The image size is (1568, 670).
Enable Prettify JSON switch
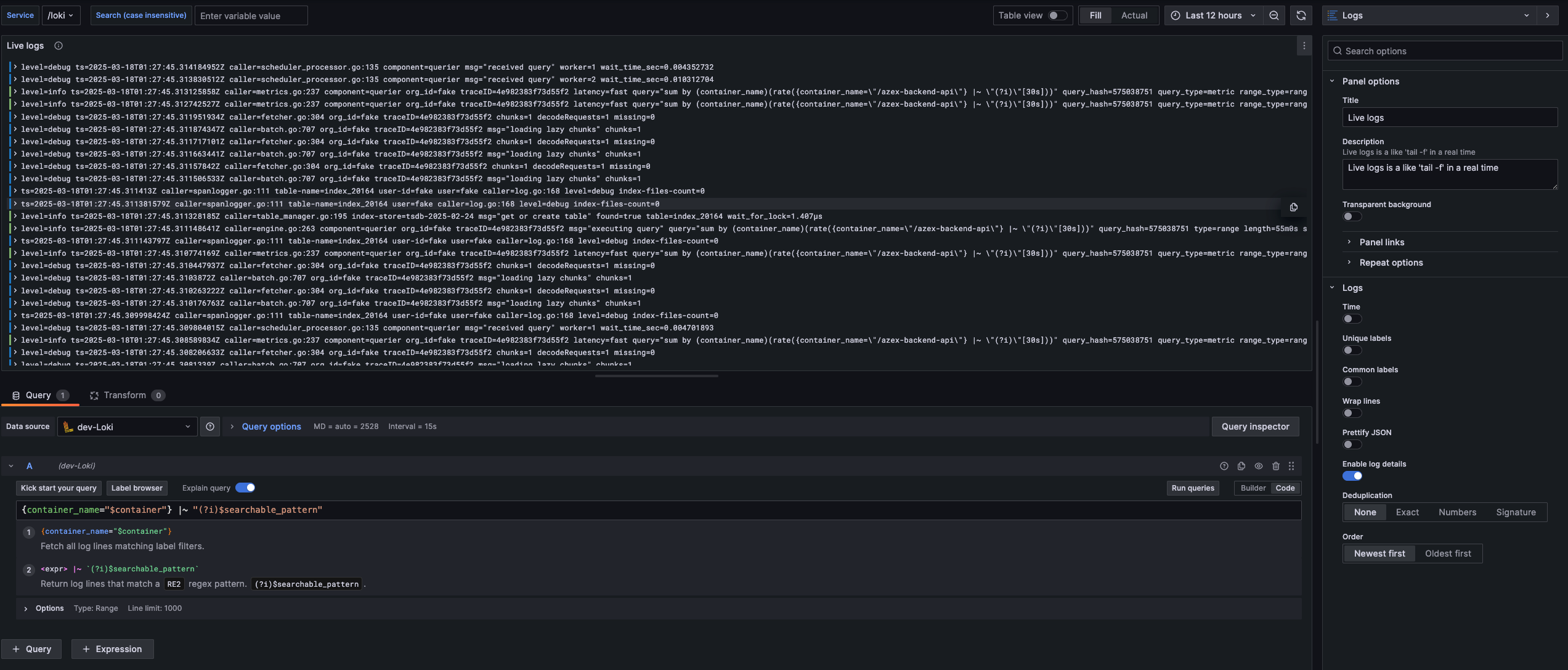tap(1352, 444)
